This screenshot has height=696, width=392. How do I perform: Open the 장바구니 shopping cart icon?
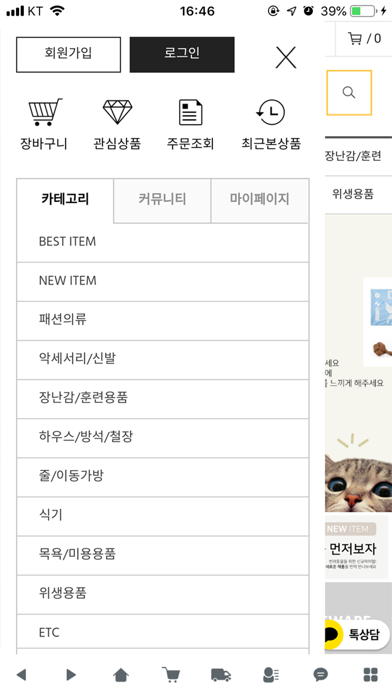point(44,112)
